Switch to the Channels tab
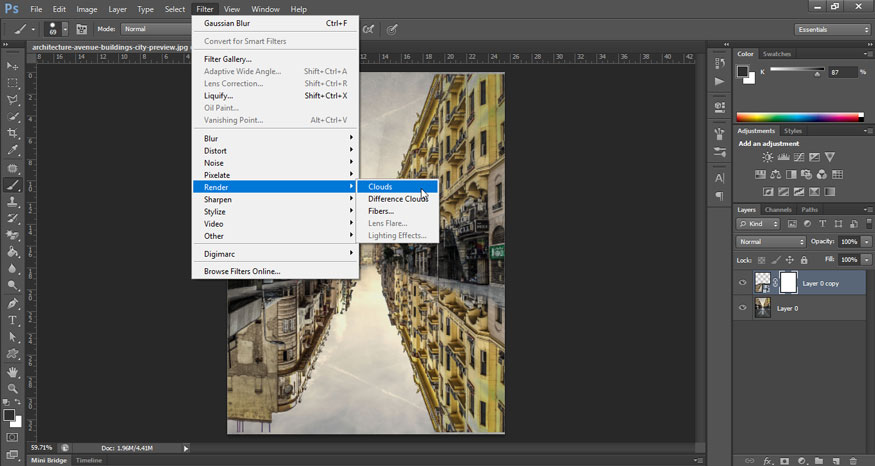This screenshot has height=466, width=875. 778,210
